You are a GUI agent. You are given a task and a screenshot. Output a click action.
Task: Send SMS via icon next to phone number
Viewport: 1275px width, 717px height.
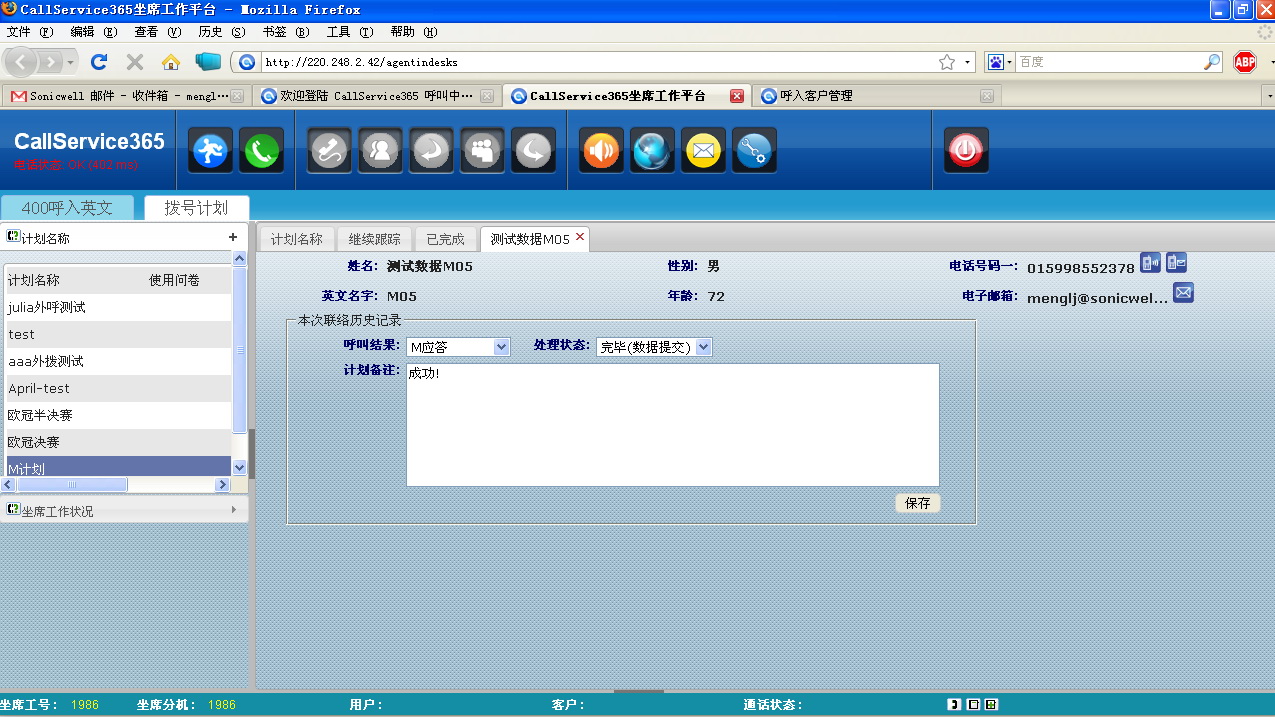pos(1176,264)
